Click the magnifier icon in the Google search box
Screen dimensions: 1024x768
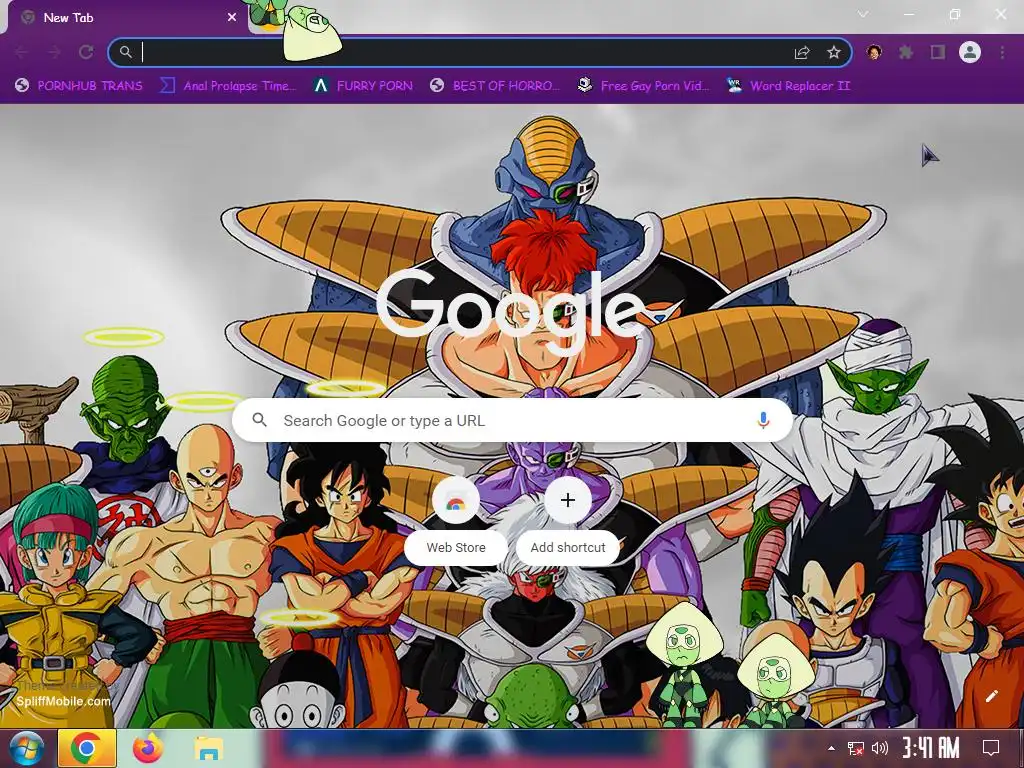pos(260,420)
